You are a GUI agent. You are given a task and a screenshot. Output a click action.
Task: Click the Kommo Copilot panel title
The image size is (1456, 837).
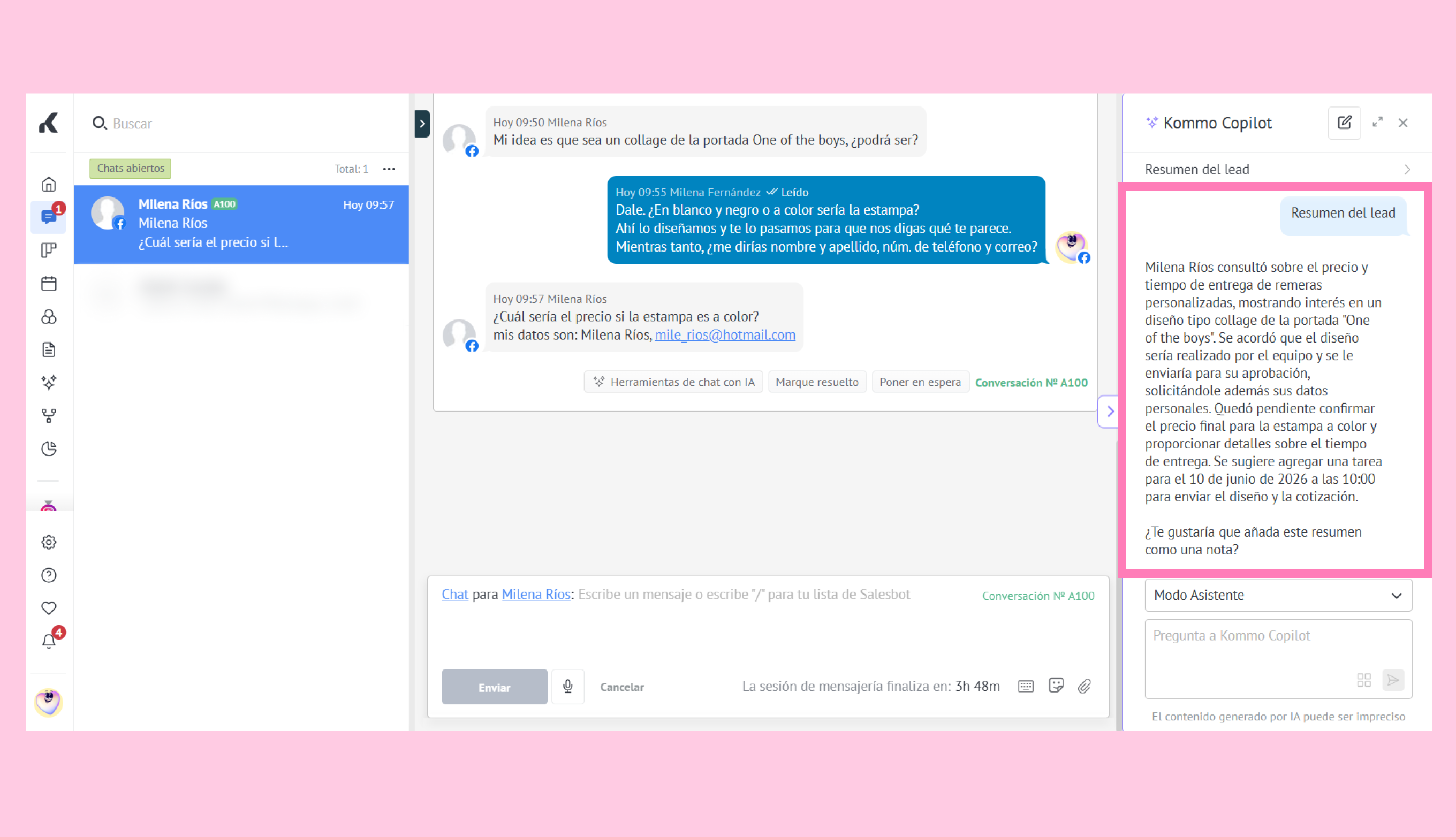[1217, 123]
